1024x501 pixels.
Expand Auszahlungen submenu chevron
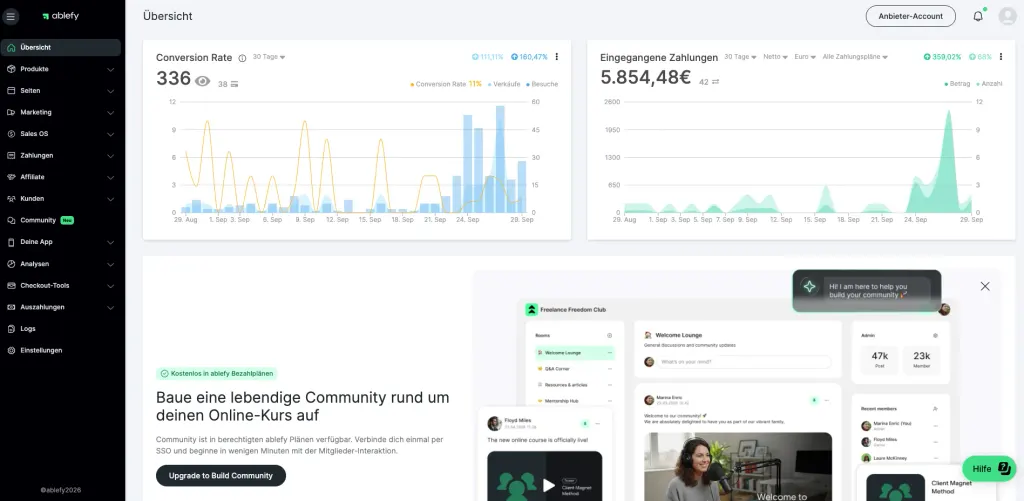click(x=110, y=307)
